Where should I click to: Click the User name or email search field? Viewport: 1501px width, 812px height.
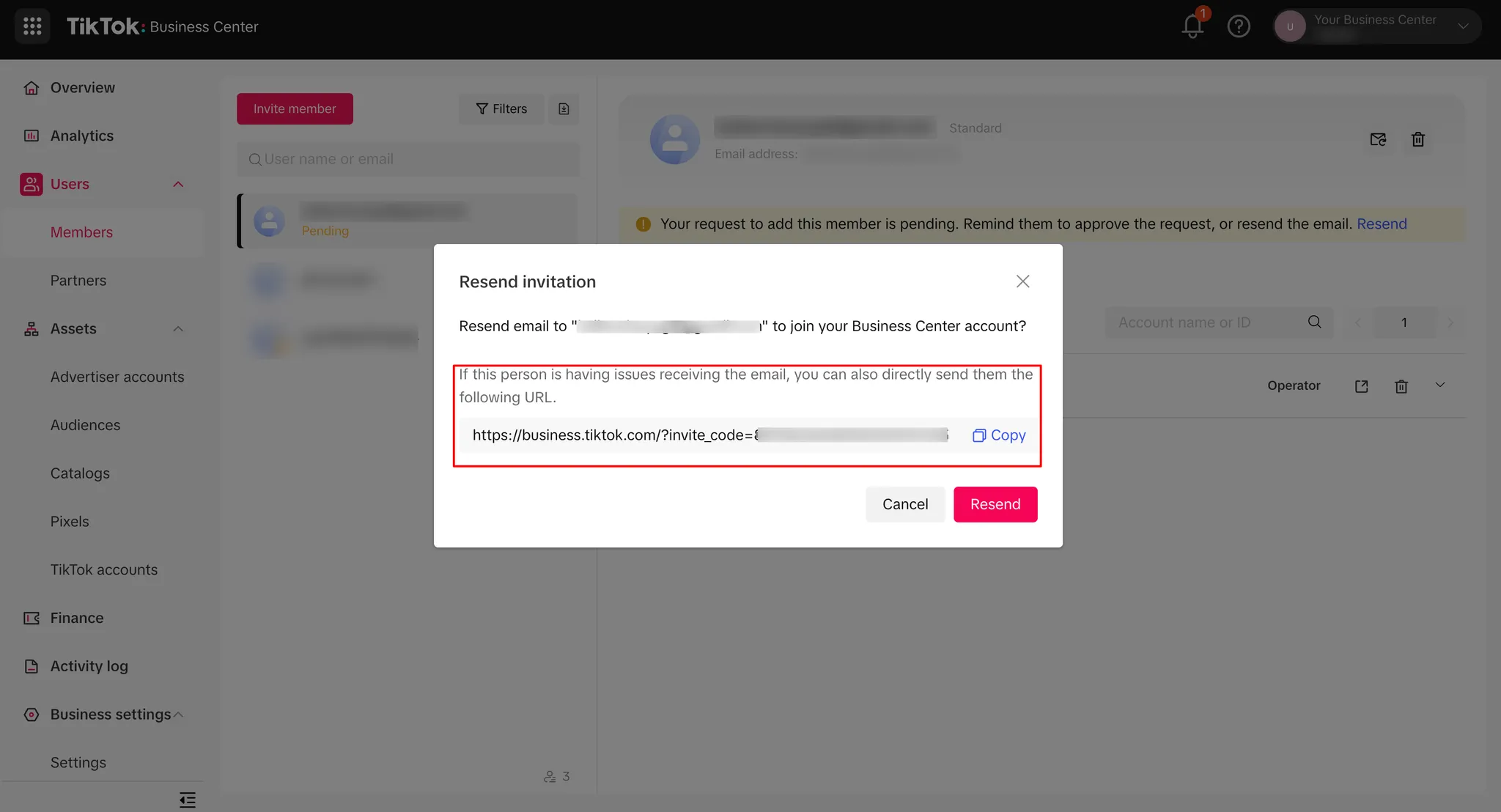tap(407, 159)
